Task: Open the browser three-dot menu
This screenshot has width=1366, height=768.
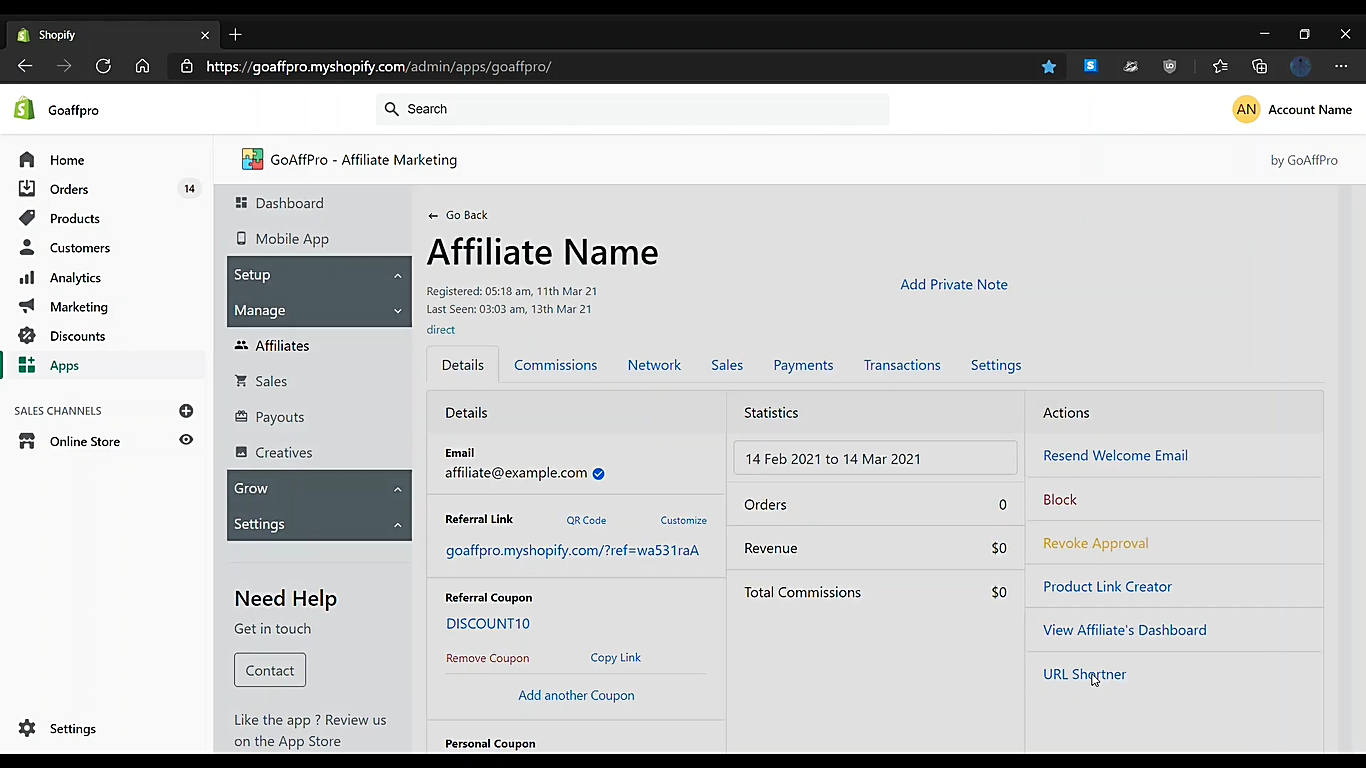Action: pos(1341,66)
